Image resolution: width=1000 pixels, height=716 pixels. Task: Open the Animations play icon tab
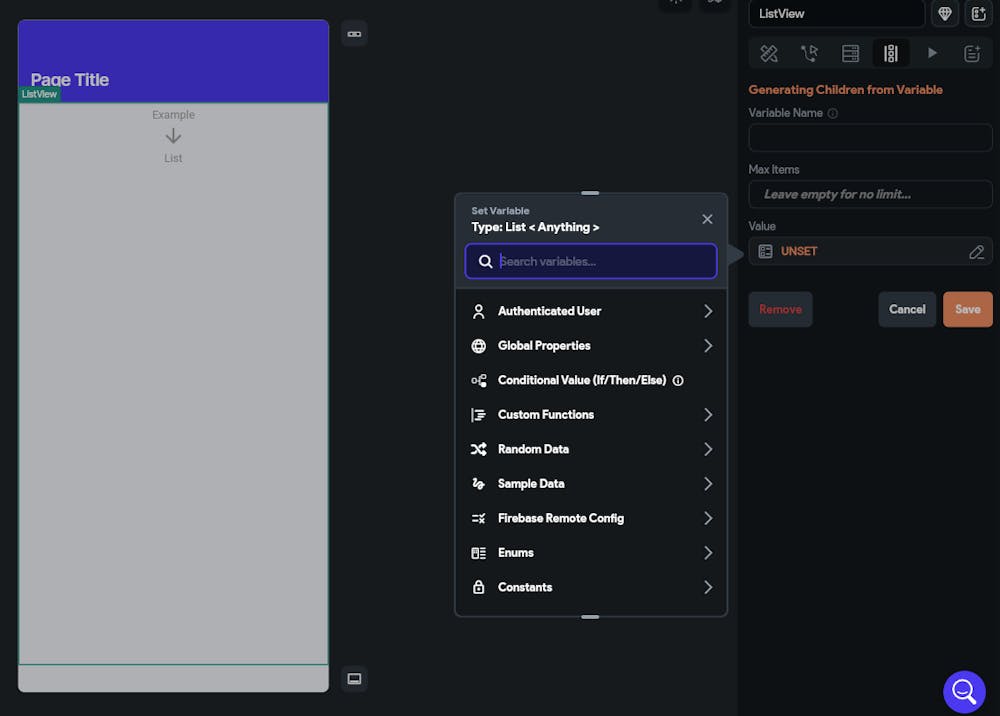point(932,53)
